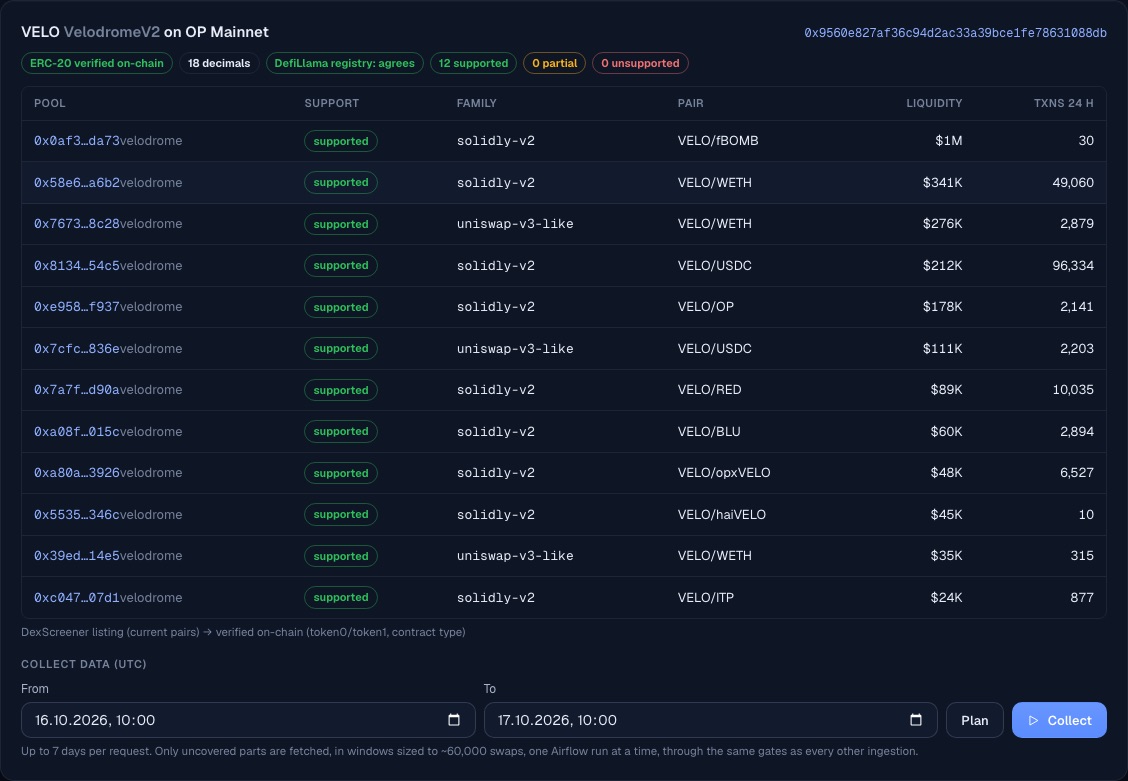Click the COLLECT DATA (UTC) heading

pyautogui.click(x=83, y=664)
